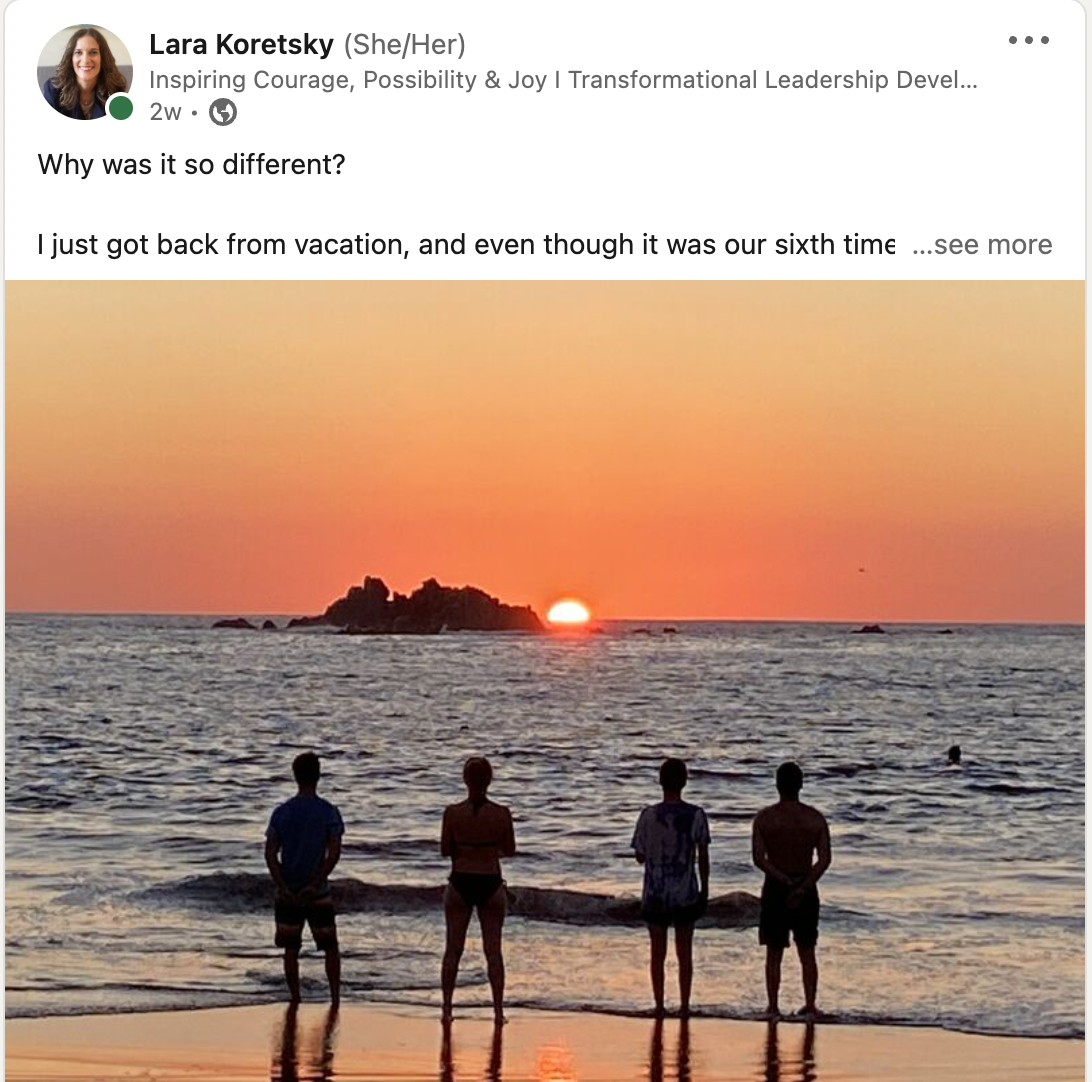This screenshot has width=1092, height=1082.
Task: Click the globe public visibility icon
Action: tap(223, 112)
